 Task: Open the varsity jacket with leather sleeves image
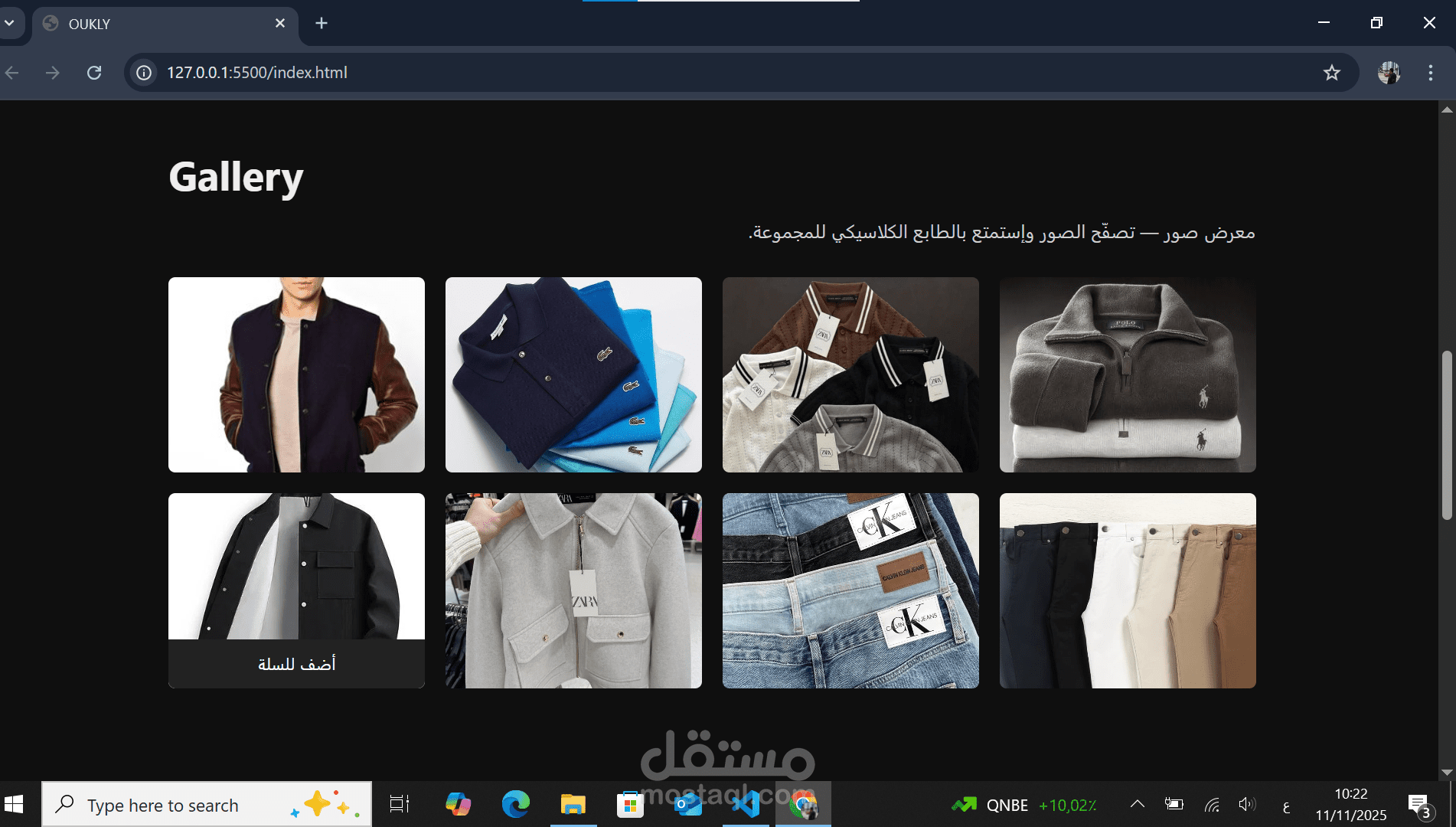tap(296, 374)
